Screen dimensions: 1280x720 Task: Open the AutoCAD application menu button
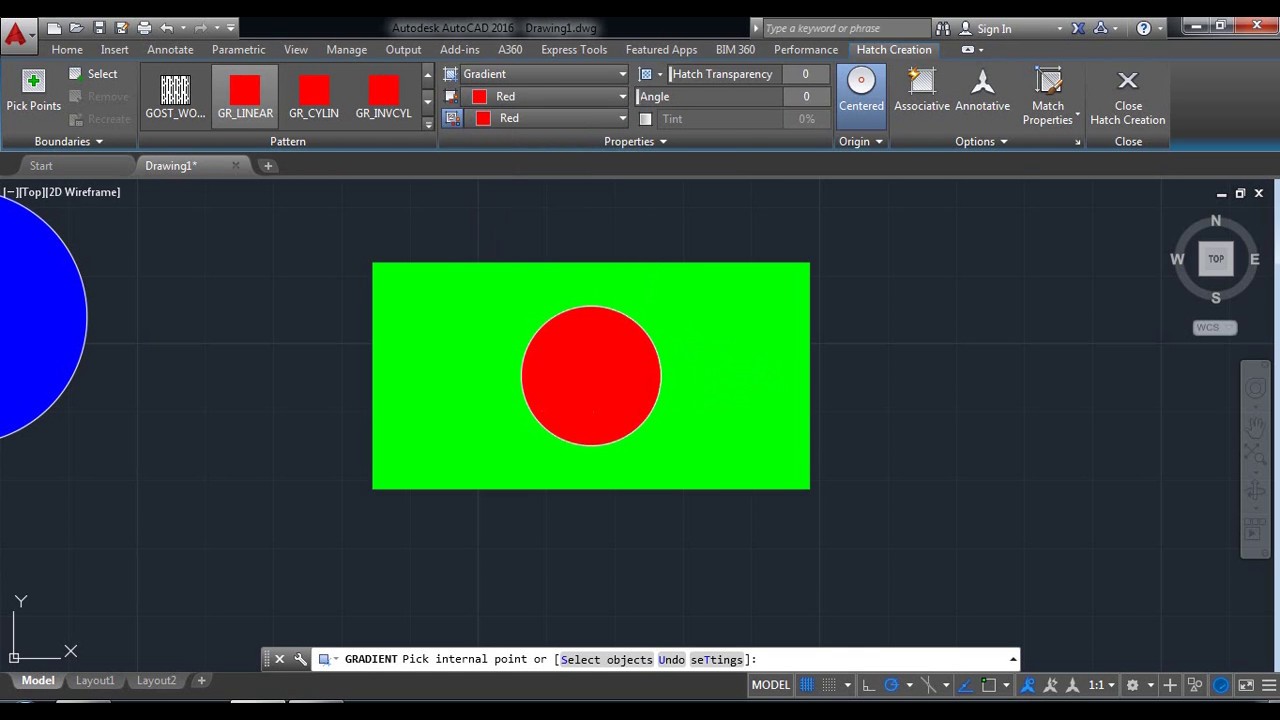[16, 37]
